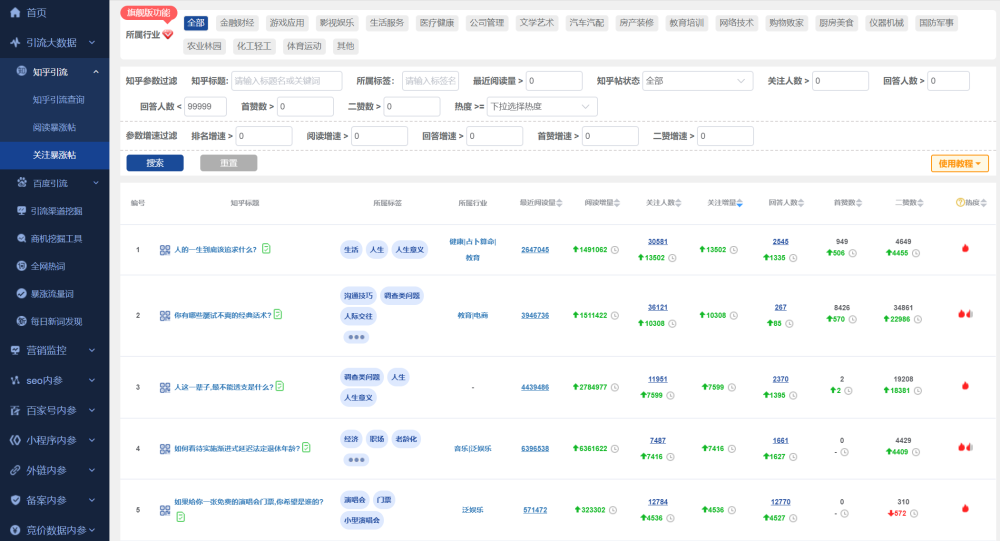
Task: Click the 人生意义 tag in row 1
Action: (x=409, y=249)
